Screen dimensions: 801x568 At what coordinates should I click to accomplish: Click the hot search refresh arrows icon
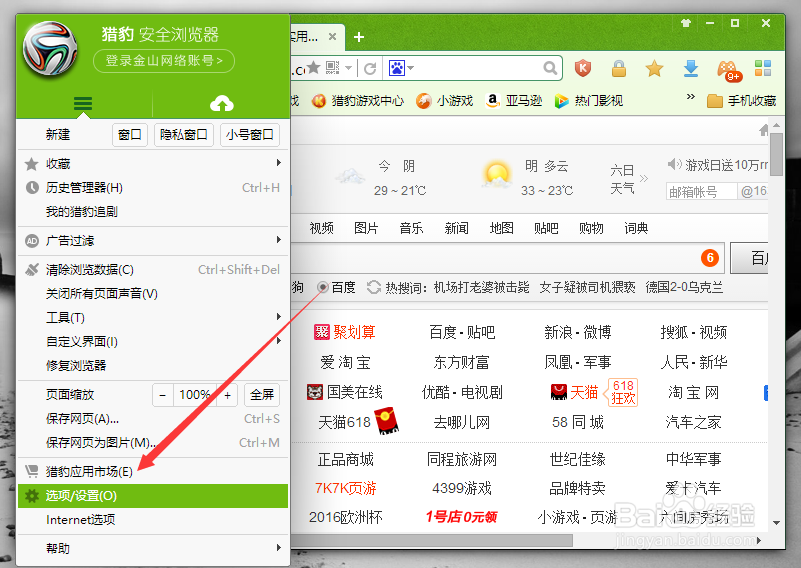(x=374, y=288)
